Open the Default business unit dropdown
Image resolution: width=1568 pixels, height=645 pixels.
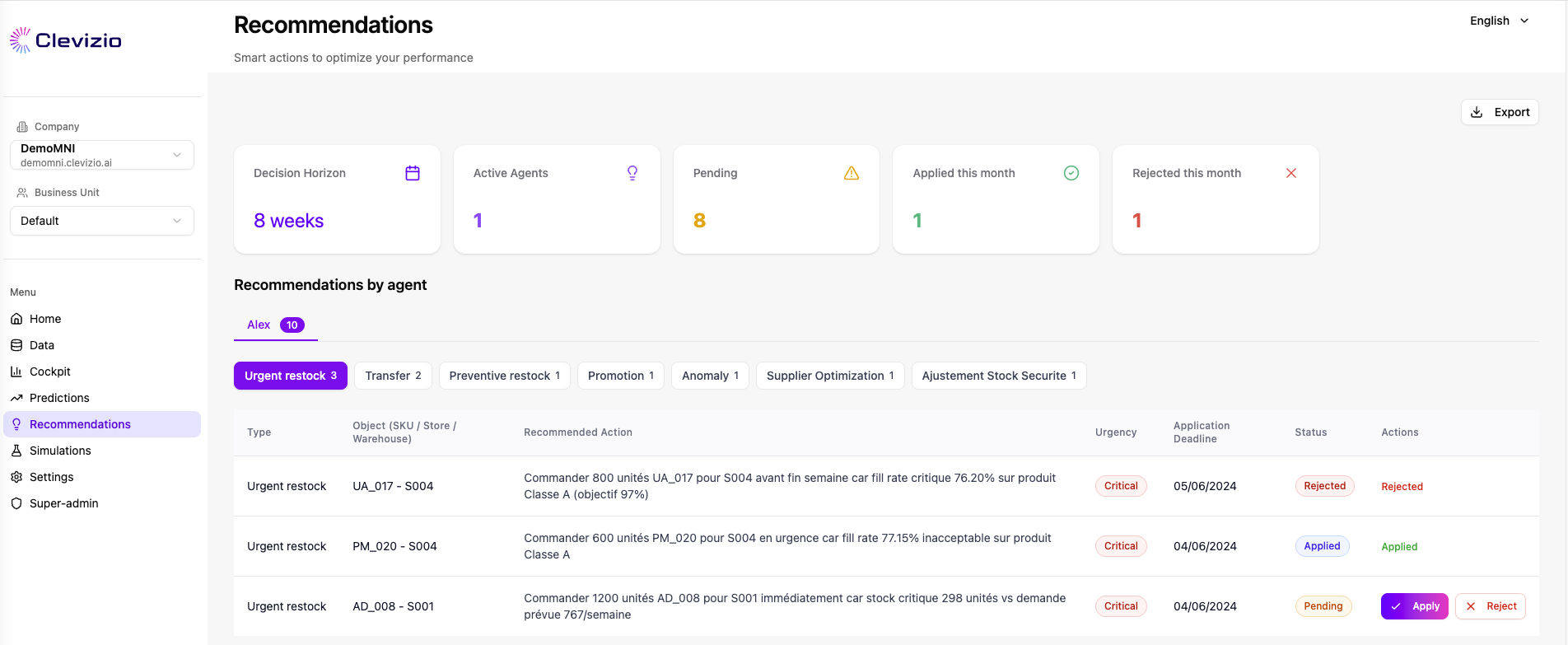pos(102,221)
